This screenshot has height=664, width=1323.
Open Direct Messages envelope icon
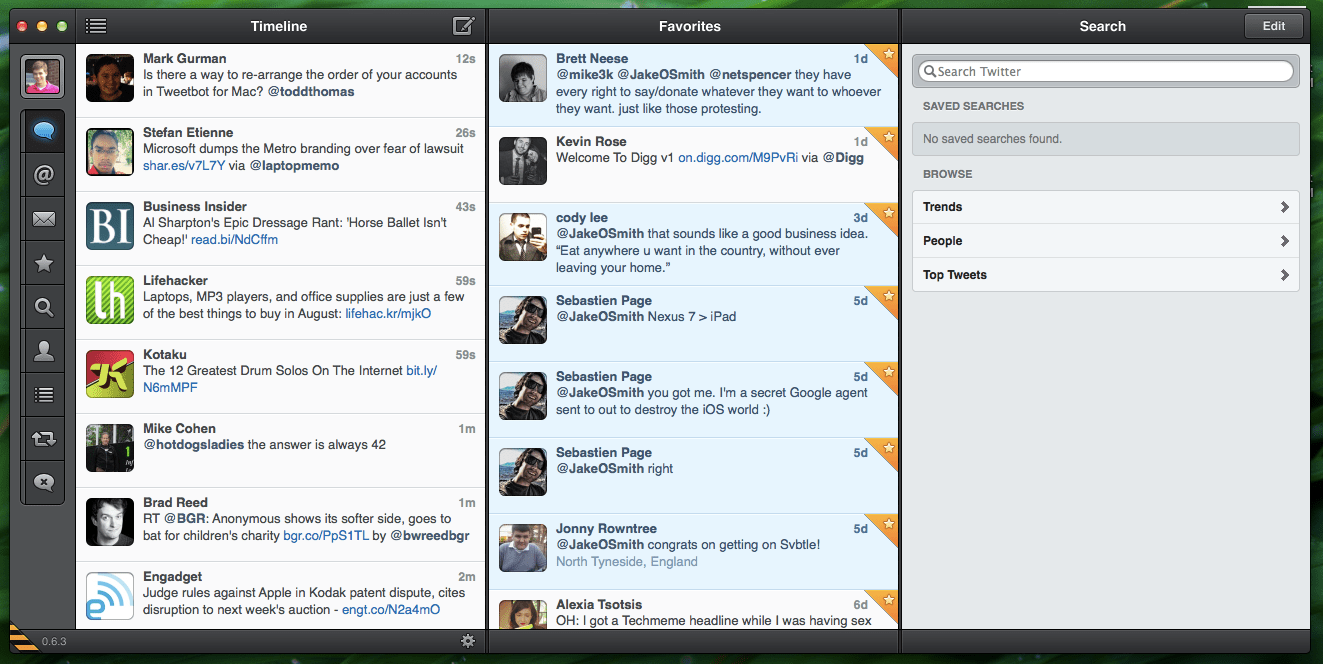point(43,218)
